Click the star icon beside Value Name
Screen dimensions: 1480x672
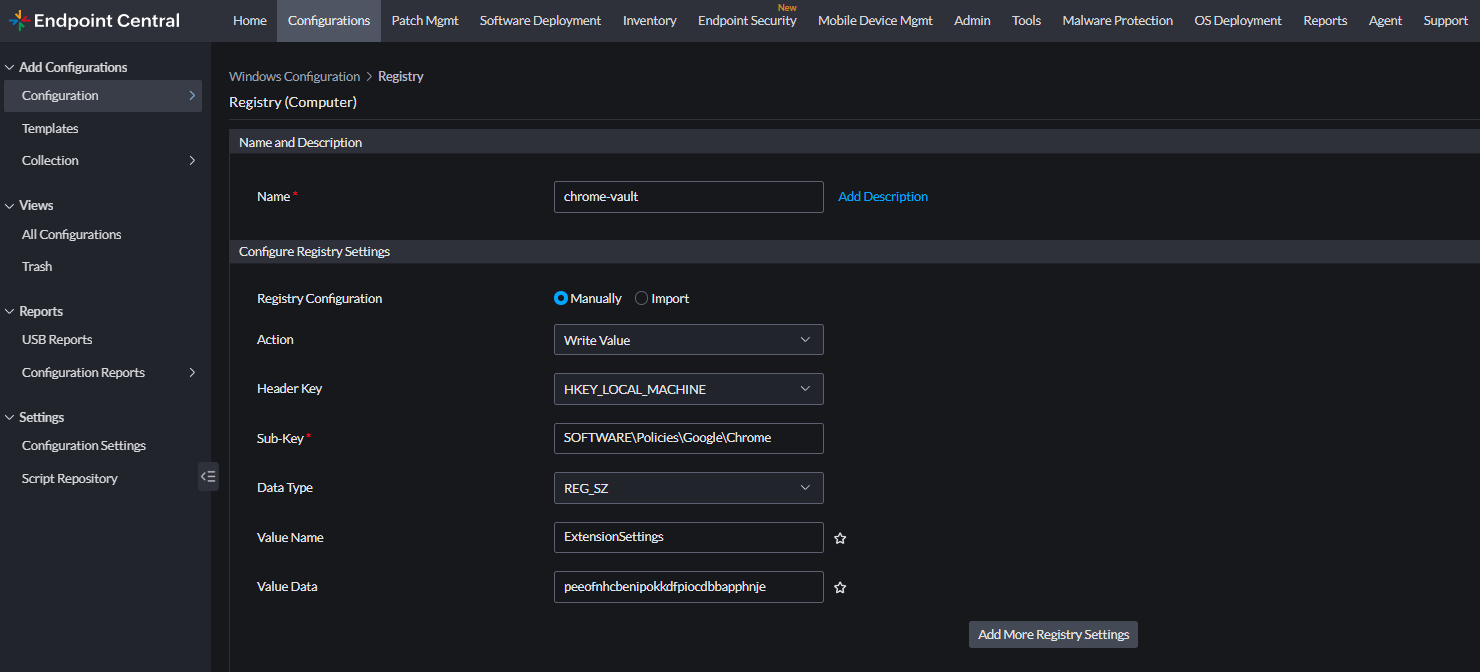point(840,538)
